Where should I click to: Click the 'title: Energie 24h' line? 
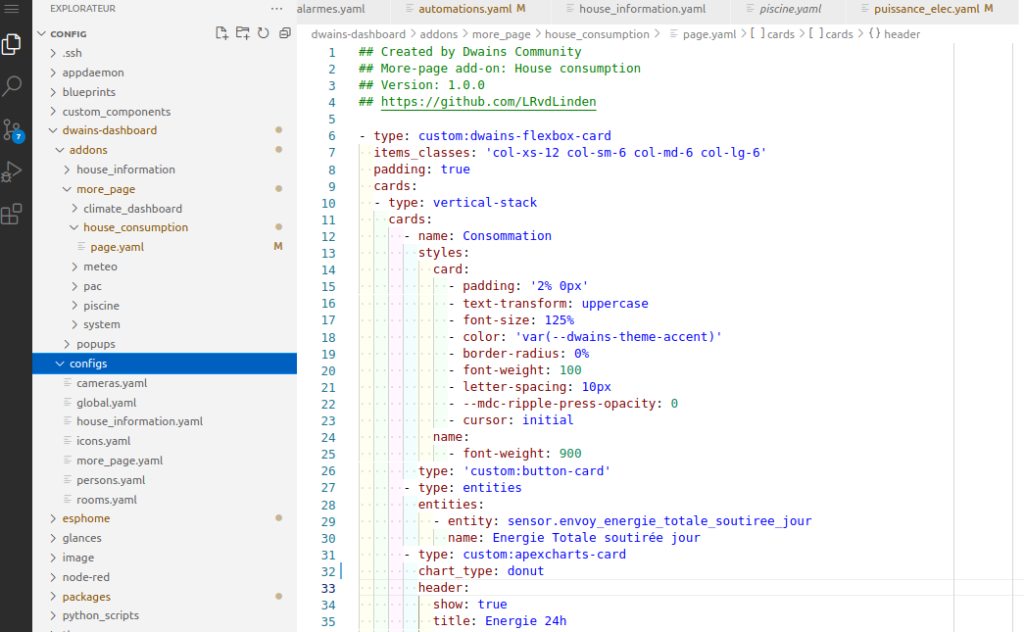(x=500, y=621)
